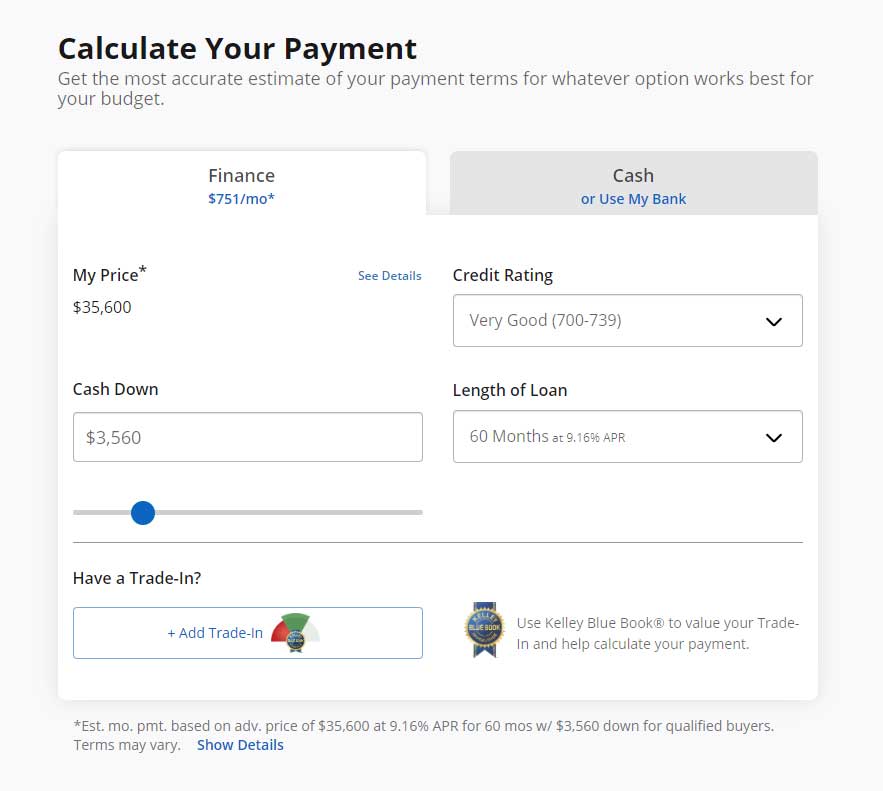Click the Length of Loan chevron arrow

(x=773, y=437)
